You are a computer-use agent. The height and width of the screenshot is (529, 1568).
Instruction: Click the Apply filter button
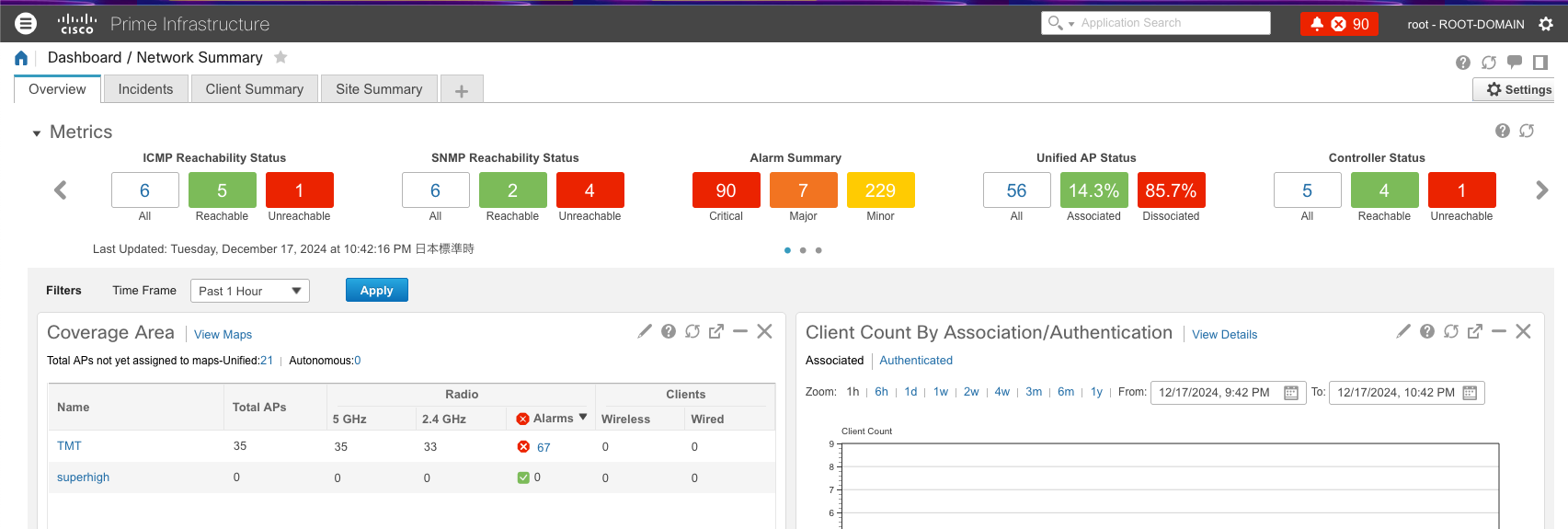click(x=377, y=291)
